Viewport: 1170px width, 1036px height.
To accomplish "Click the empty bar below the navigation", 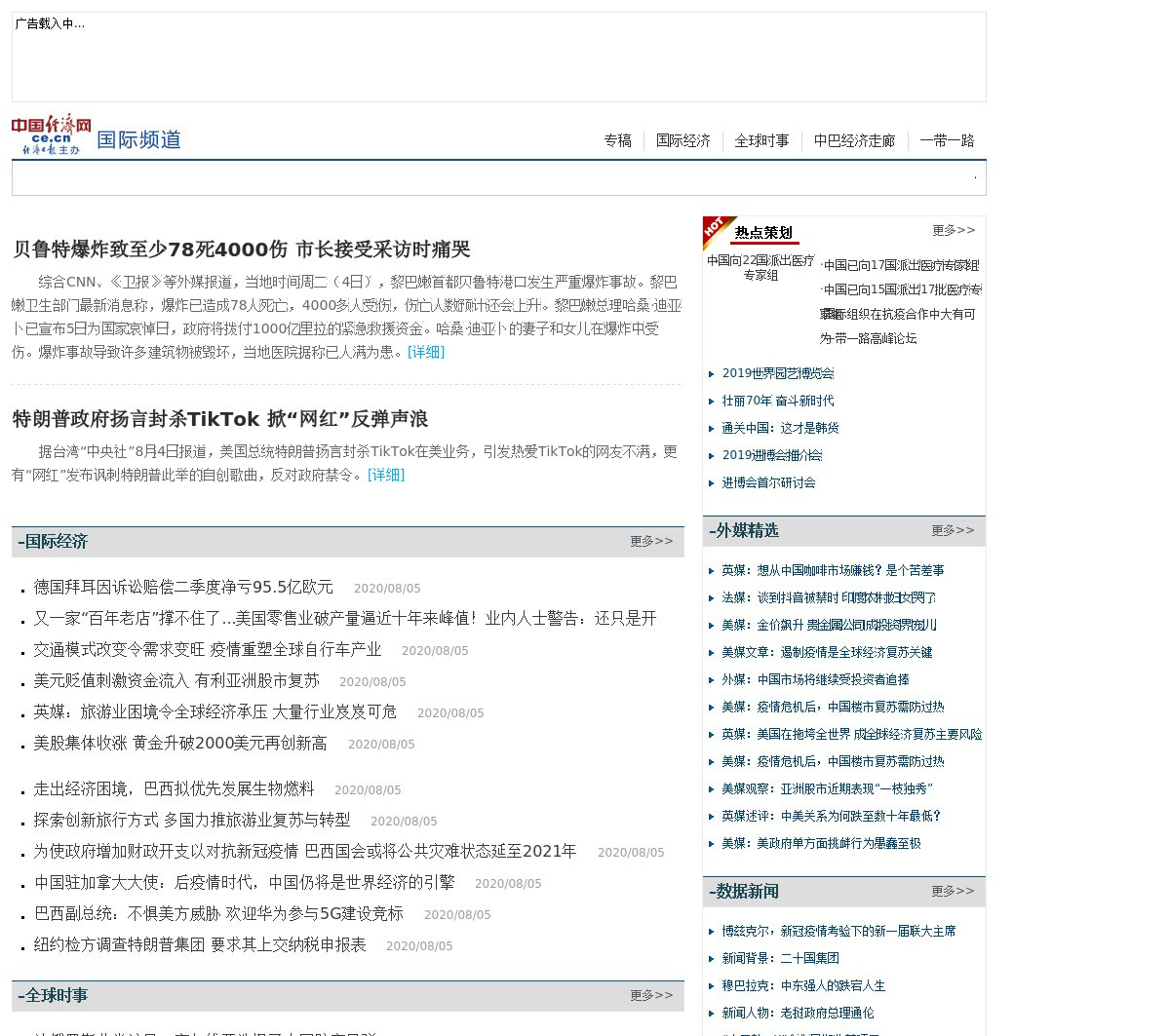I will pyautogui.click(x=498, y=178).
